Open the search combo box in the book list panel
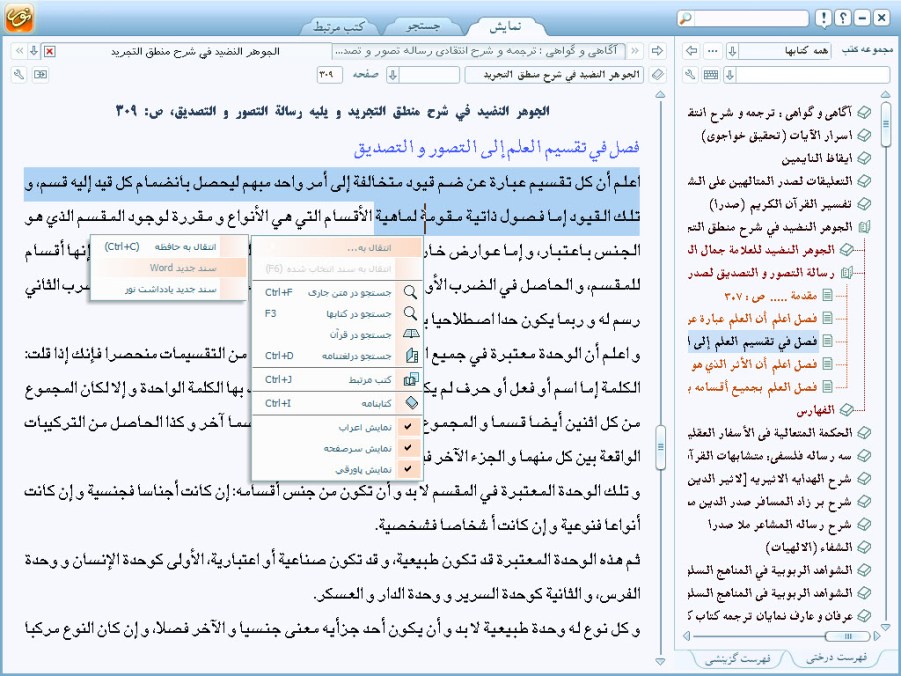Viewport: 901px width, 676px height. (806, 75)
